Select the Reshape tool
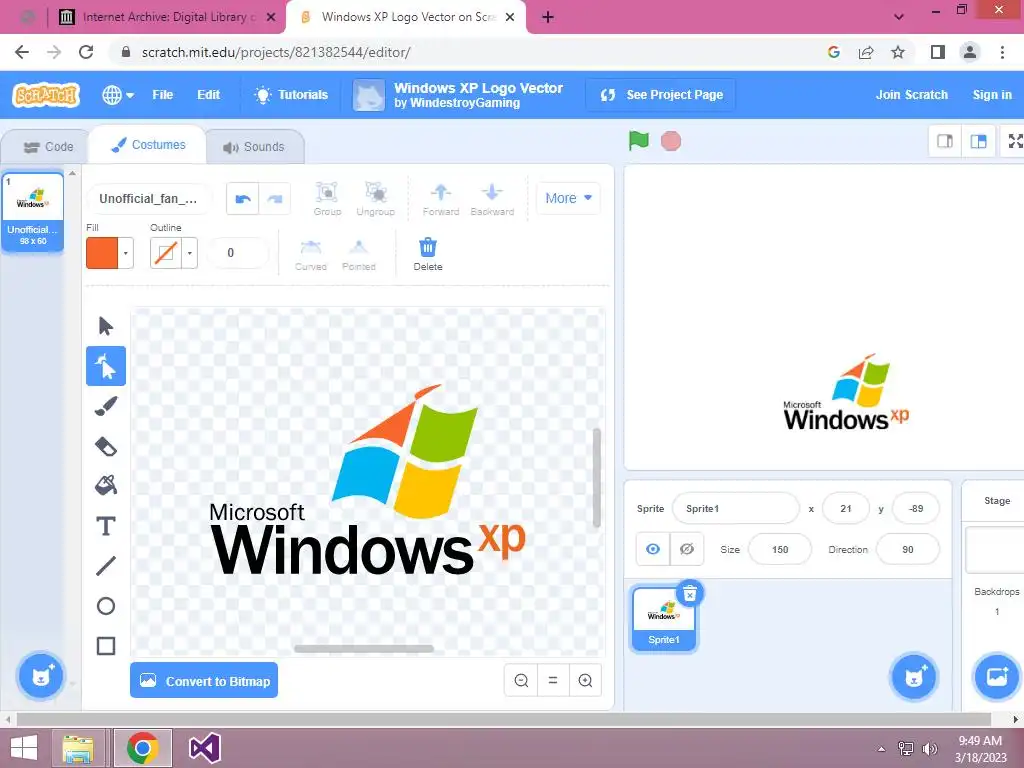This screenshot has width=1024, height=768. [x=105, y=366]
